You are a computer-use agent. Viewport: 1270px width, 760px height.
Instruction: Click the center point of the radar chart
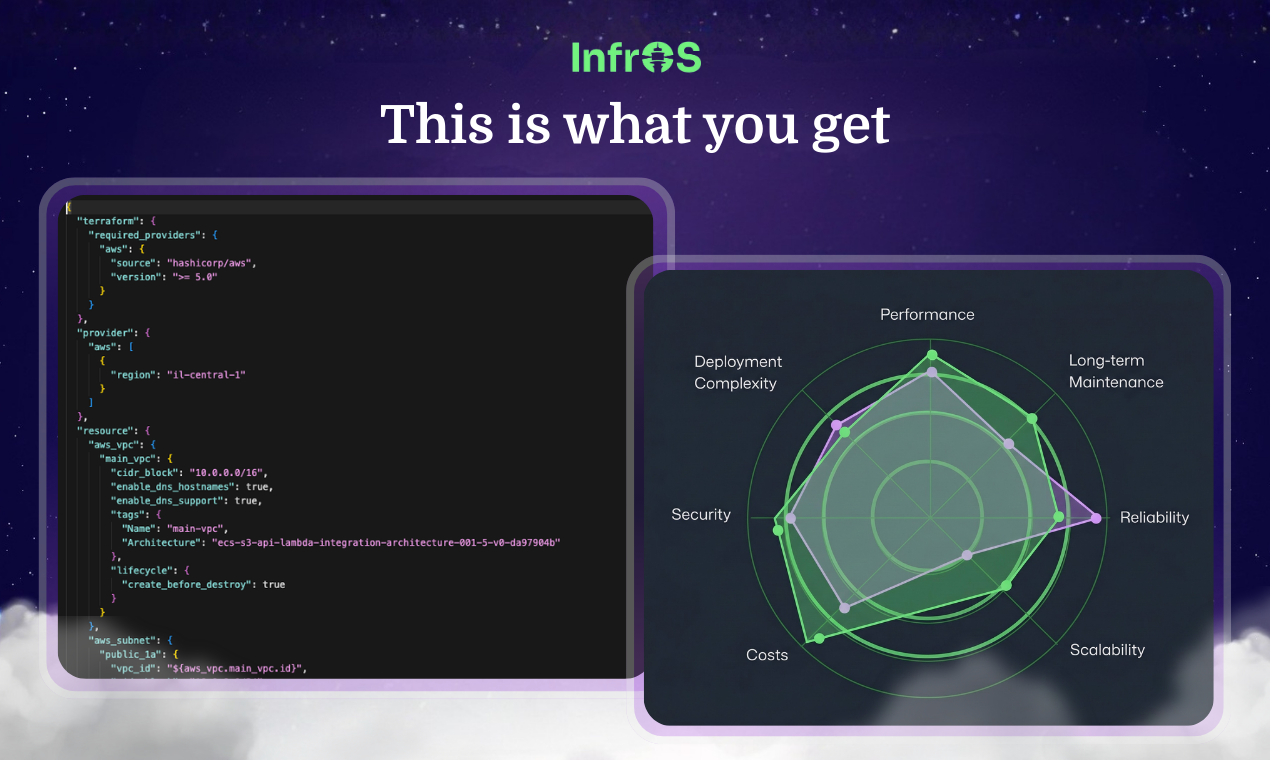930,517
